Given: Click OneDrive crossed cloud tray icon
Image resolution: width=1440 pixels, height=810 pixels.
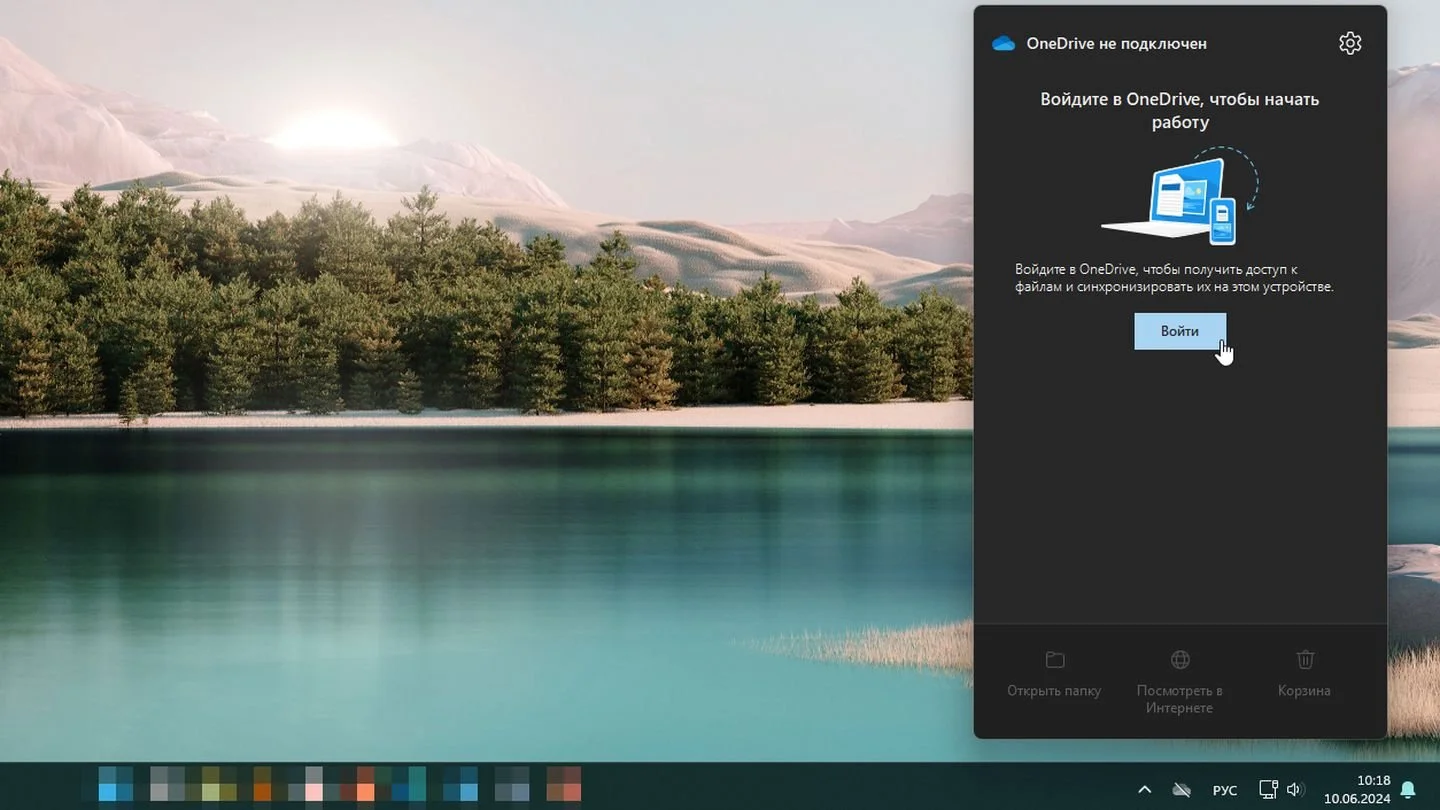Looking at the screenshot, I should (1181, 790).
